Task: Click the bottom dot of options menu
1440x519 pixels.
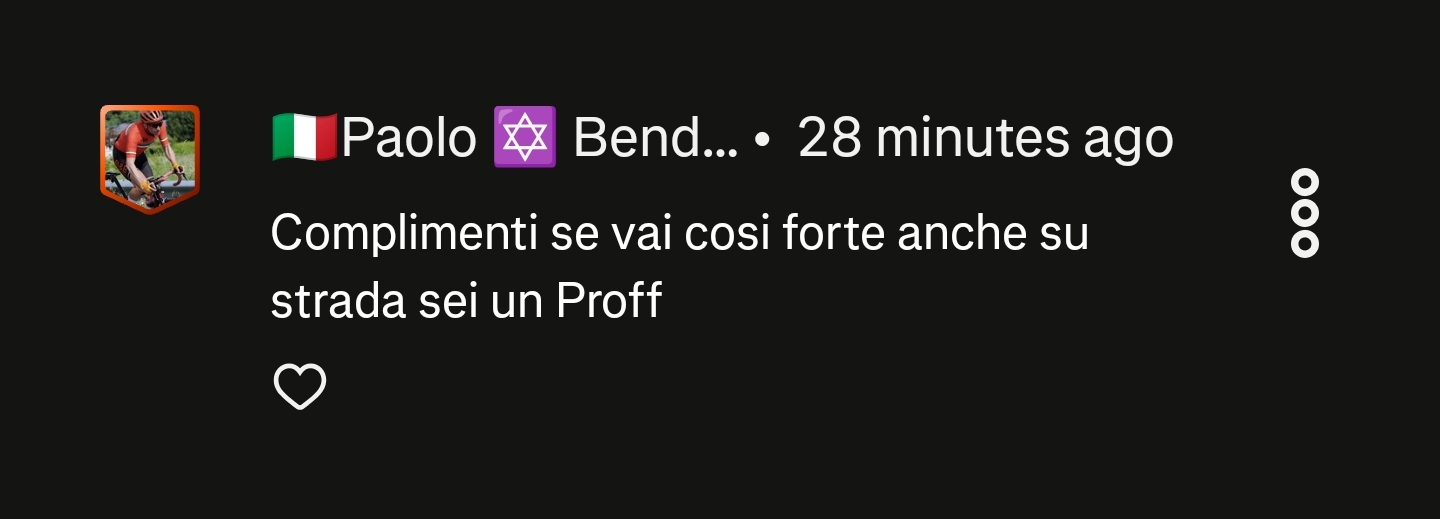Action: tap(1305, 244)
